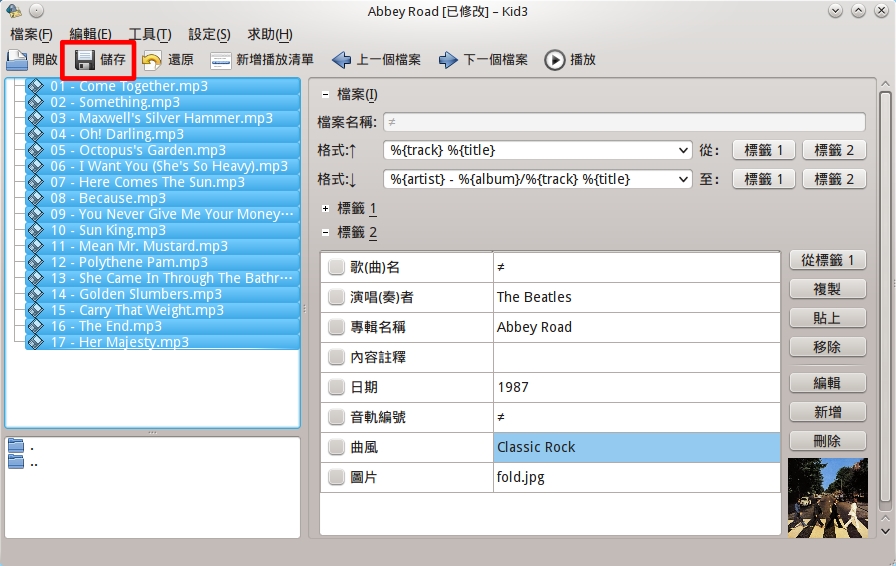Select 05 - Octopus's Garden.mp3
This screenshot has width=896, height=566.
click(162, 150)
